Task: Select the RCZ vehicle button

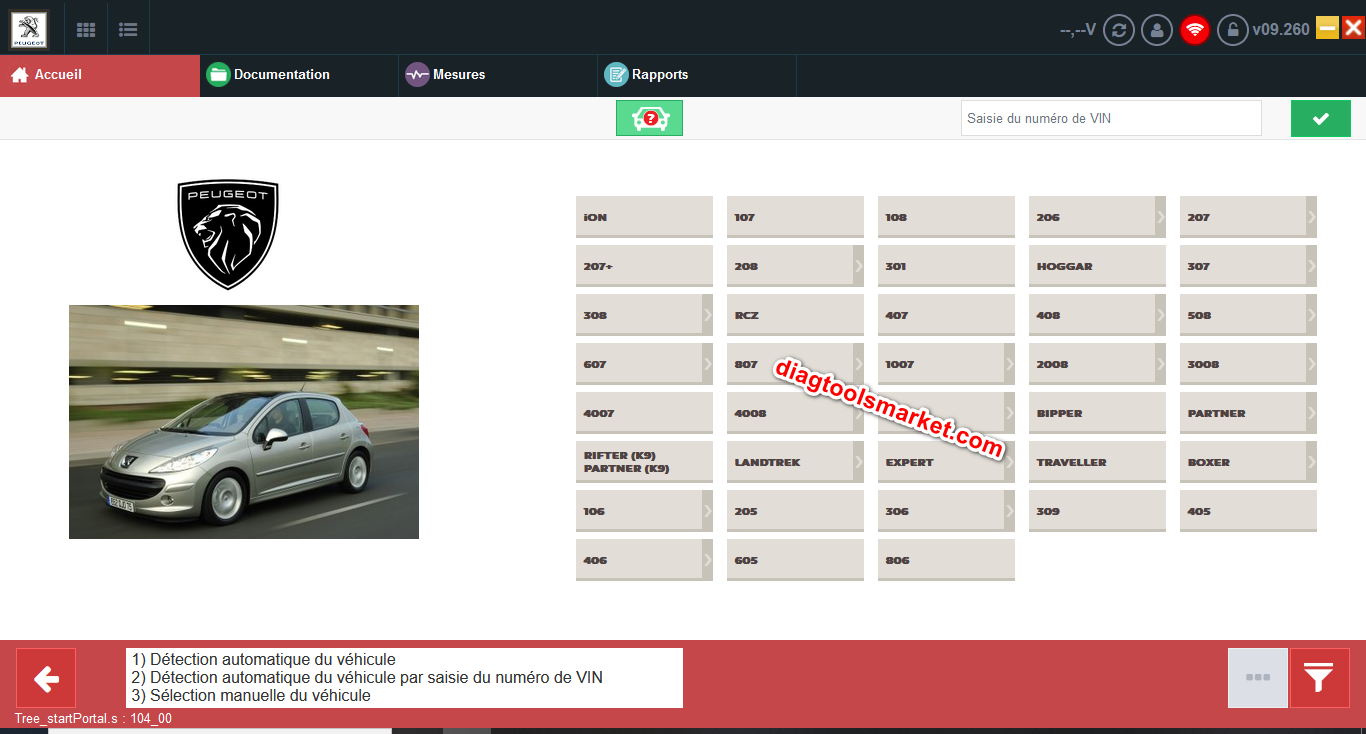Action: (x=795, y=315)
